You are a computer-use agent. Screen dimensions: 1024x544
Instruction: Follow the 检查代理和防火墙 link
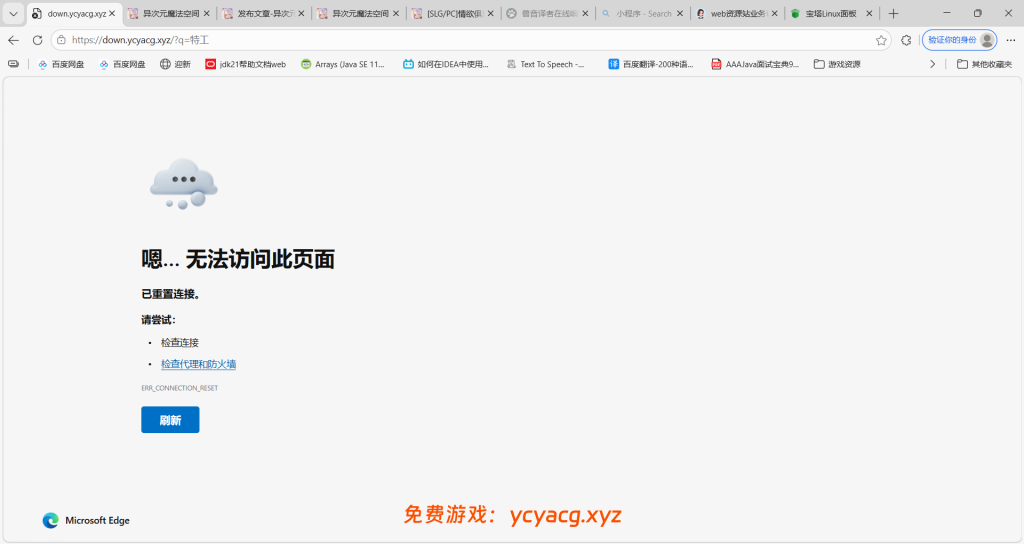pos(198,364)
